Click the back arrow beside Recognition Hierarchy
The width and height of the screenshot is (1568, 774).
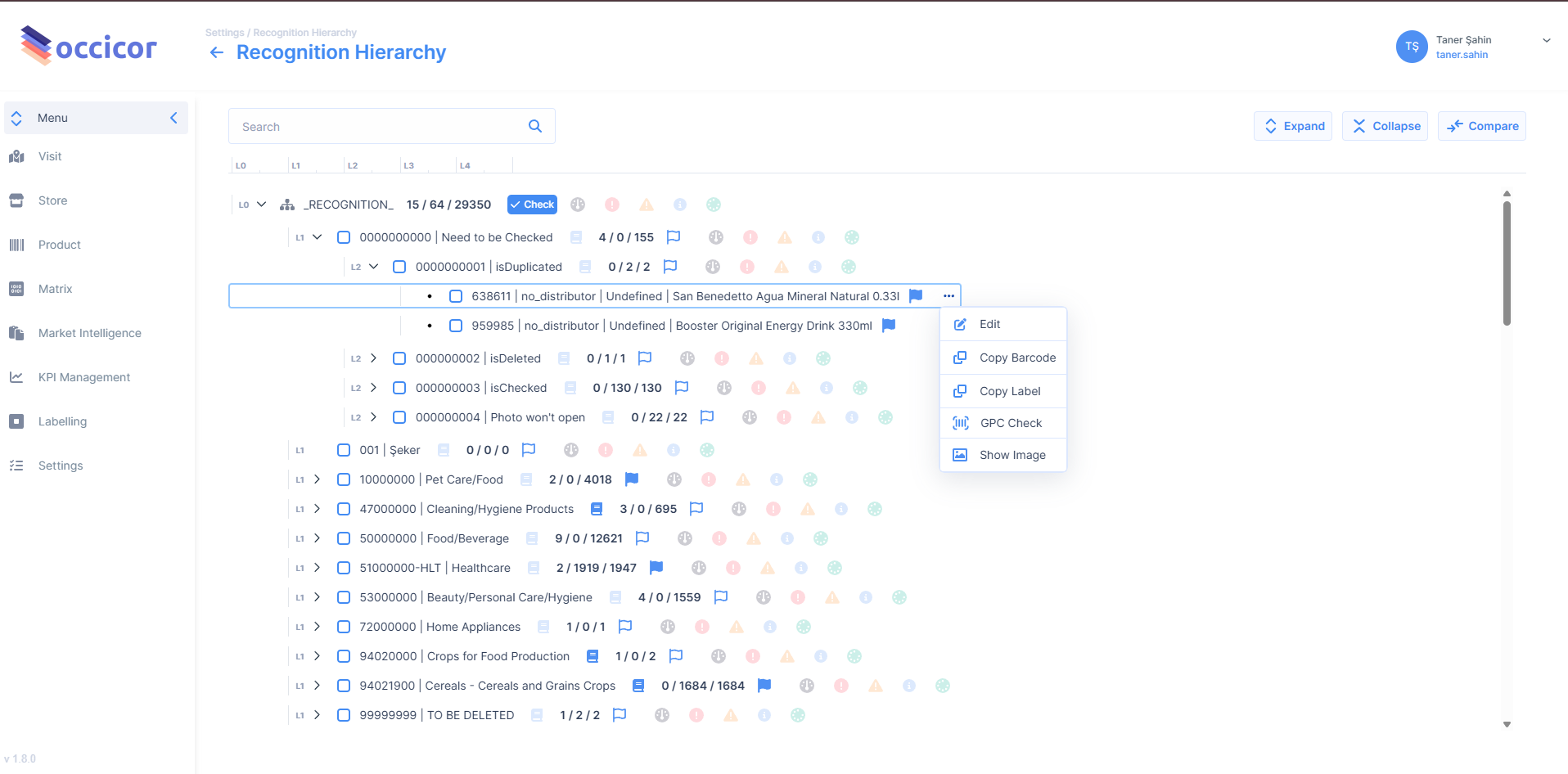[x=217, y=52]
